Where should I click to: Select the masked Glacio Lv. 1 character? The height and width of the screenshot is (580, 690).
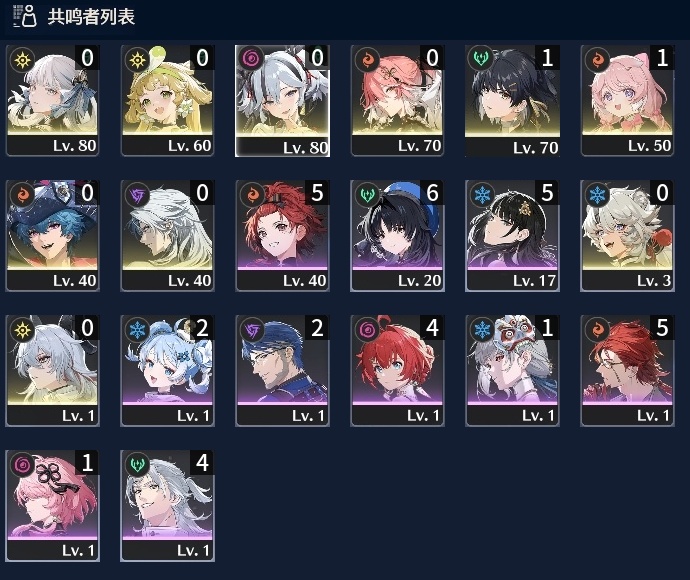(512, 371)
